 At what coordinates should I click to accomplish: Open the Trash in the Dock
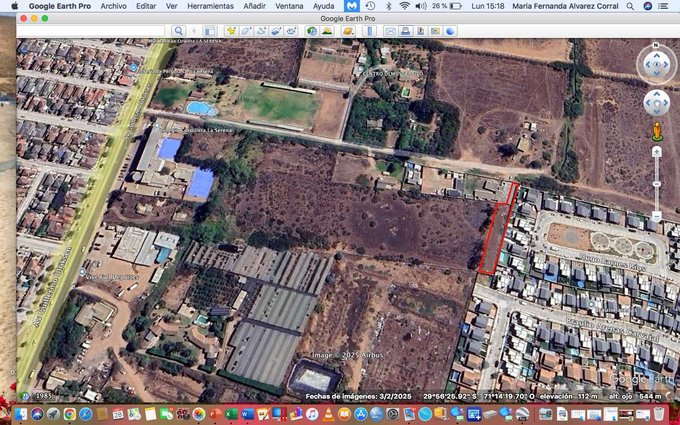(659, 414)
